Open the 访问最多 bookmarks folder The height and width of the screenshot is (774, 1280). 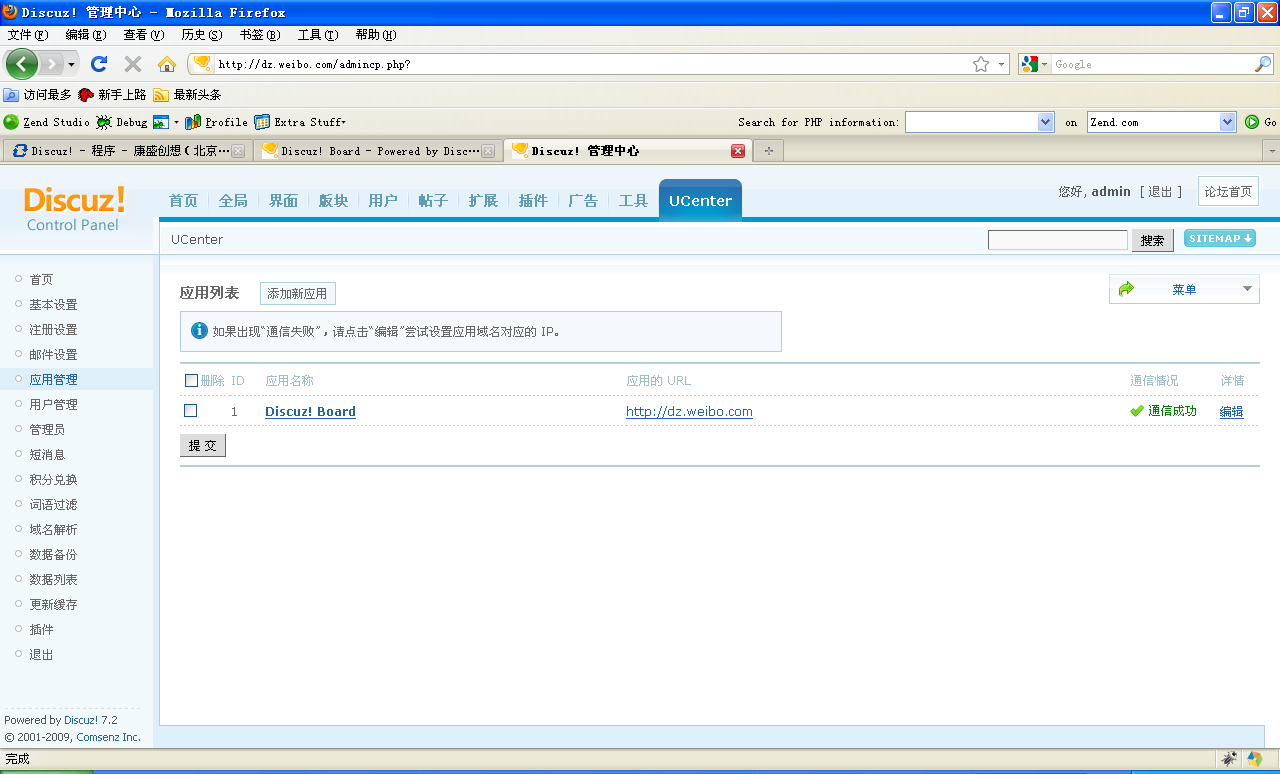(x=38, y=95)
